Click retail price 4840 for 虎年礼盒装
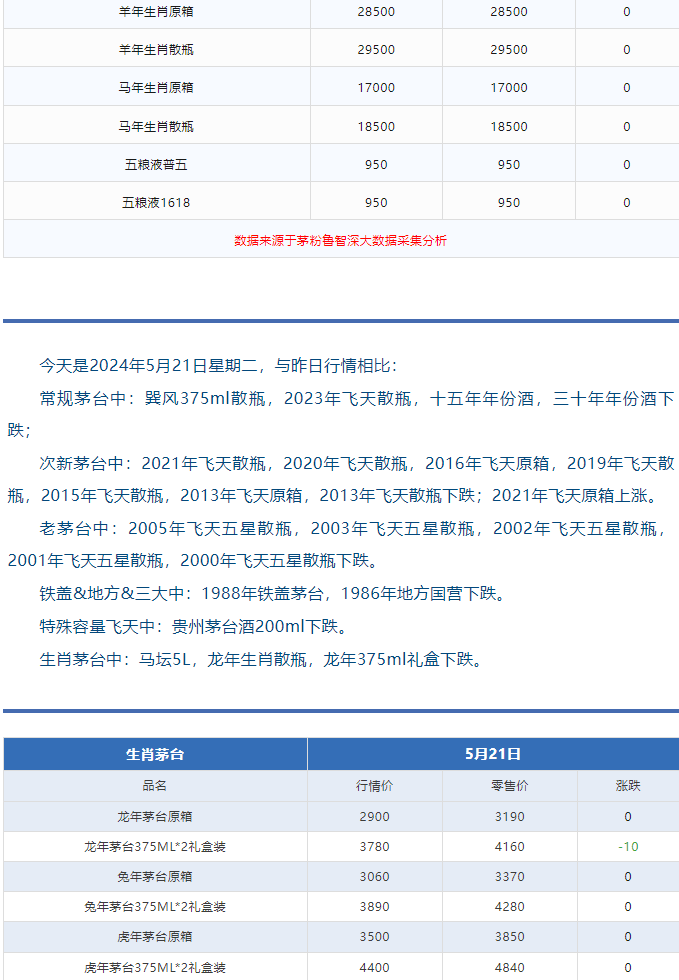Image resolution: width=679 pixels, height=980 pixels. (510, 968)
